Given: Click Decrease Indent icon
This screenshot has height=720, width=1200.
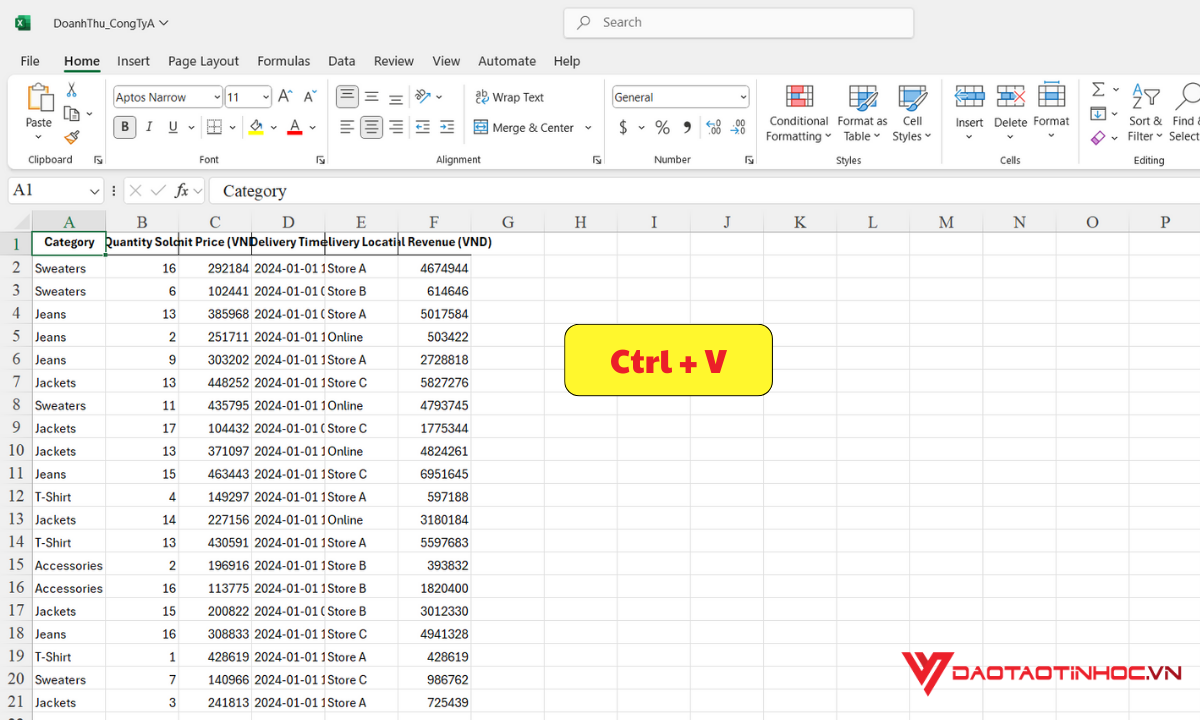Looking at the screenshot, I should tap(422, 127).
